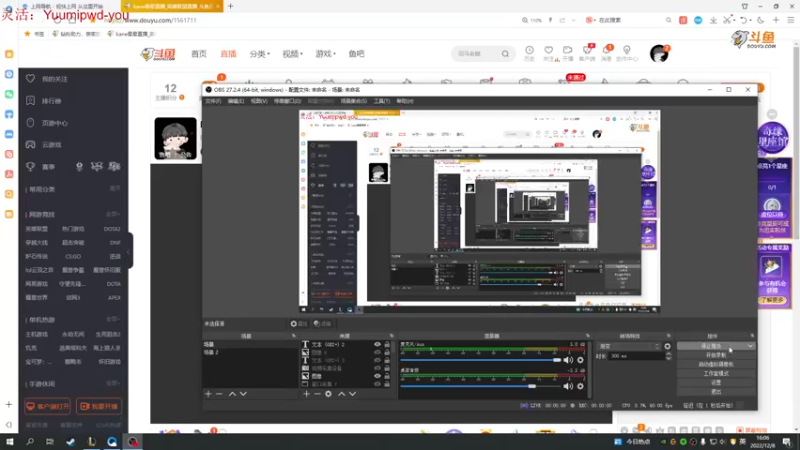The height and width of the screenshot is (450, 800).
Task: Open Douyu user avatar menu
Action: (x=659, y=54)
